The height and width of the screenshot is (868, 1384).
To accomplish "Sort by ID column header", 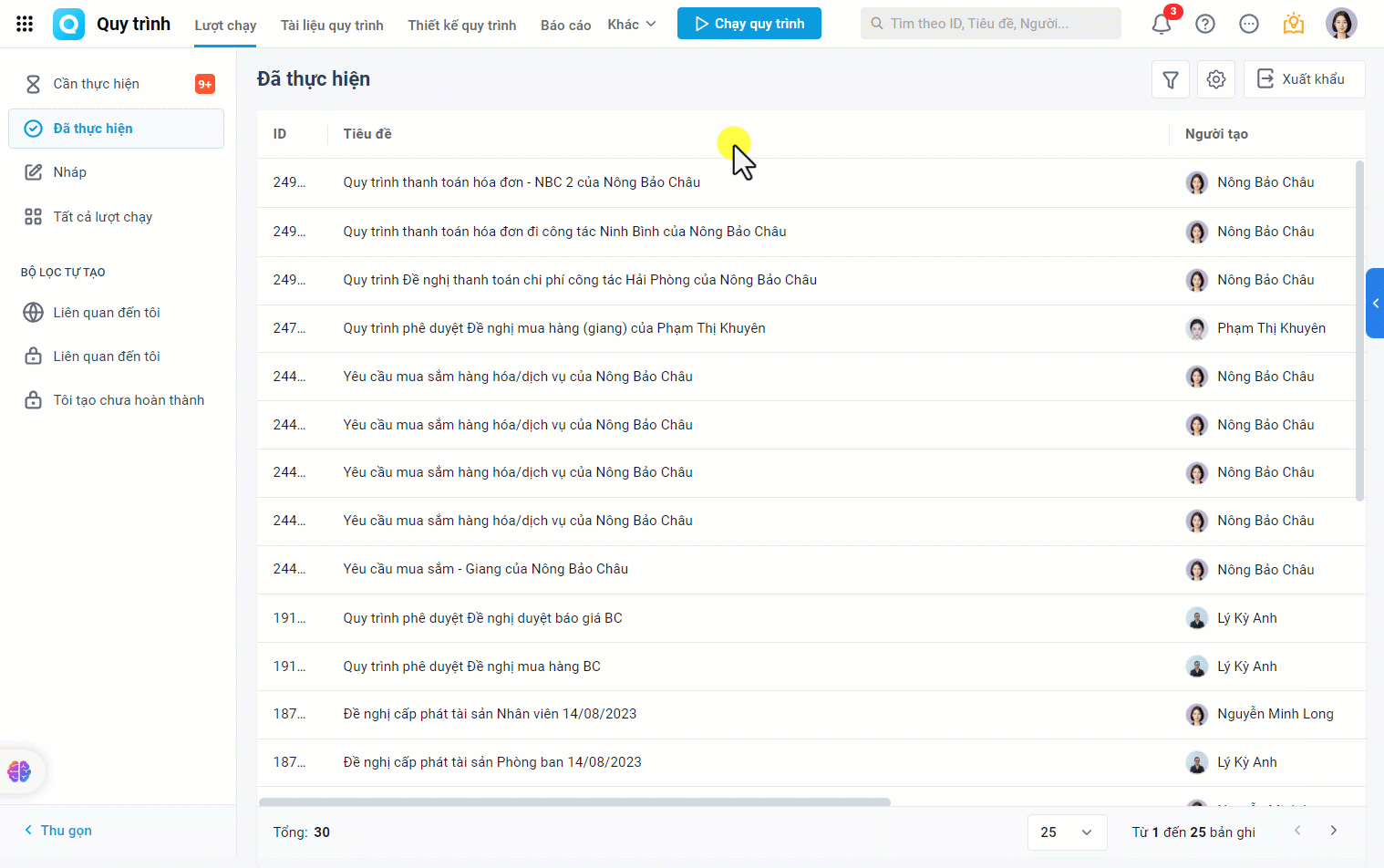I will click(280, 134).
